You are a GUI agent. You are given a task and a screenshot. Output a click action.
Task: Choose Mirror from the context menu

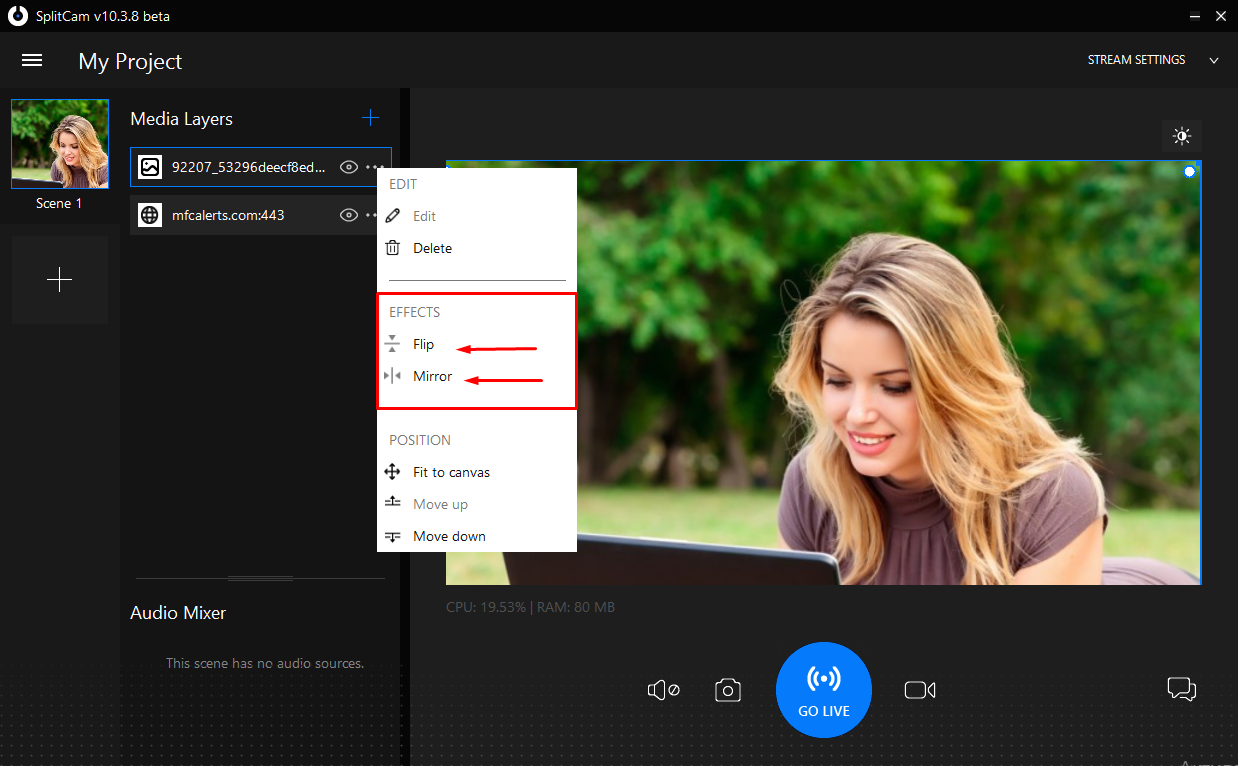432,376
